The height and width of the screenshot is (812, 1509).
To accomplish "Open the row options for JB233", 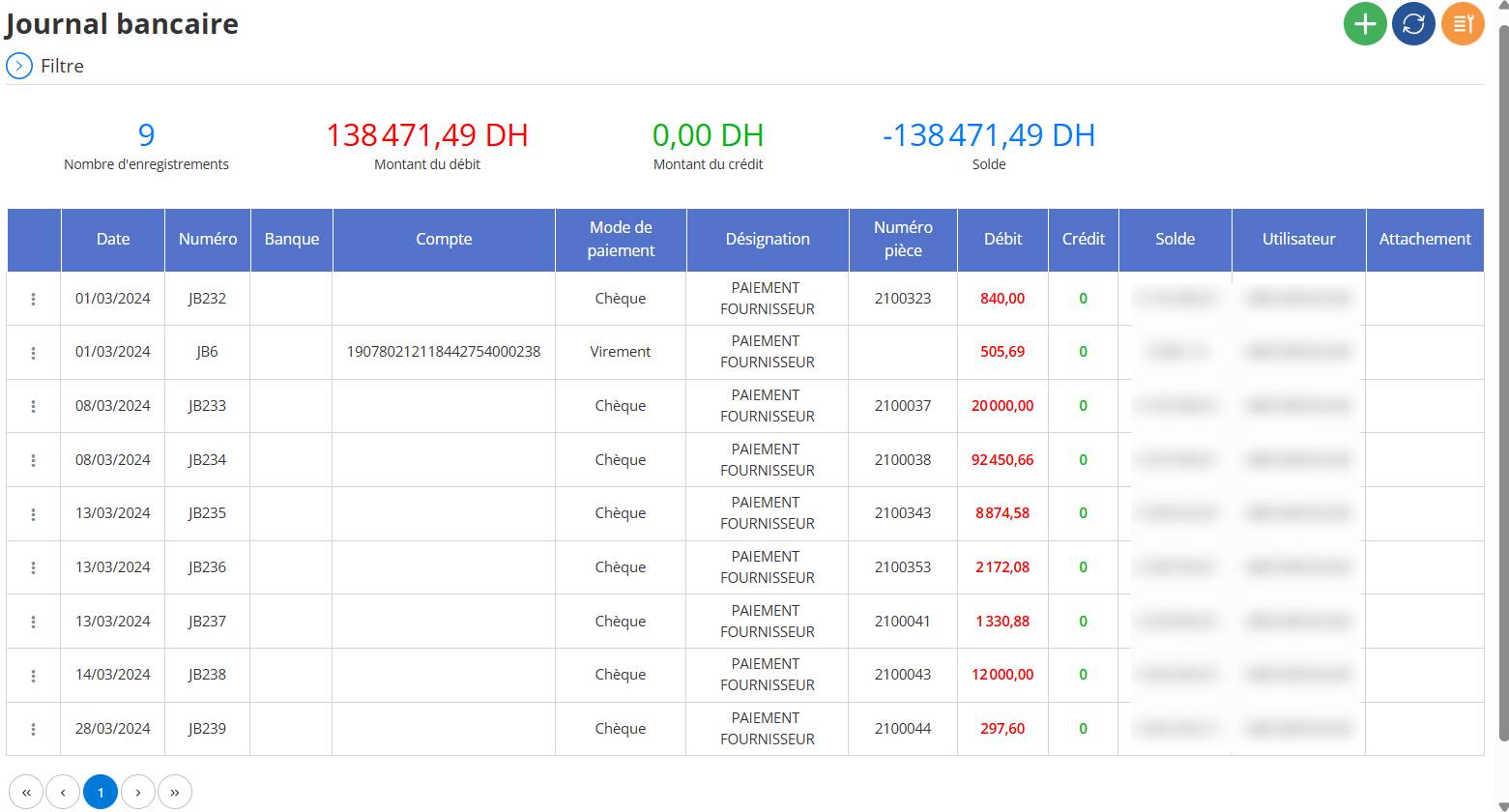I will coord(34,406).
